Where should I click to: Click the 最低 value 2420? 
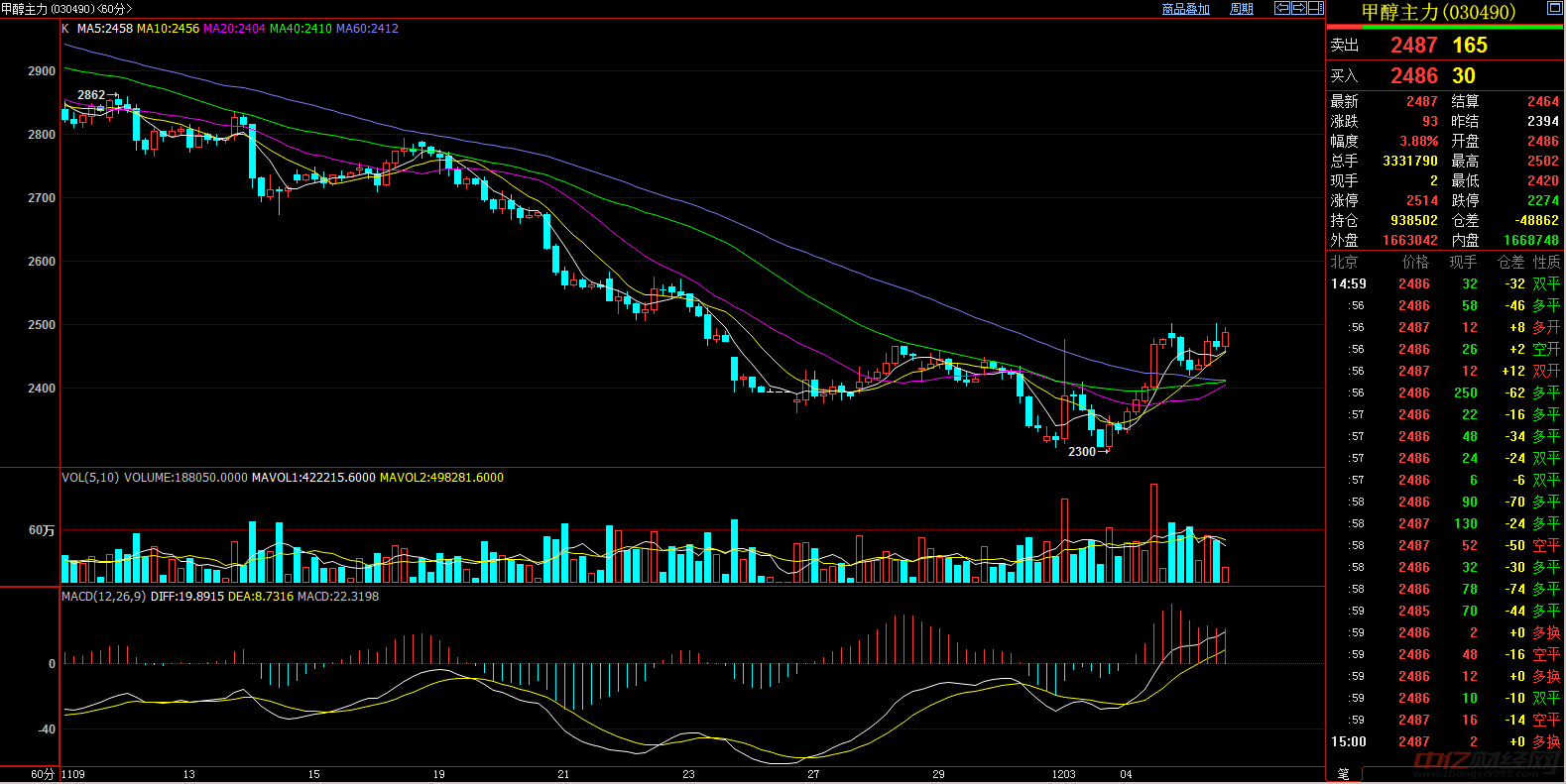(1543, 180)
